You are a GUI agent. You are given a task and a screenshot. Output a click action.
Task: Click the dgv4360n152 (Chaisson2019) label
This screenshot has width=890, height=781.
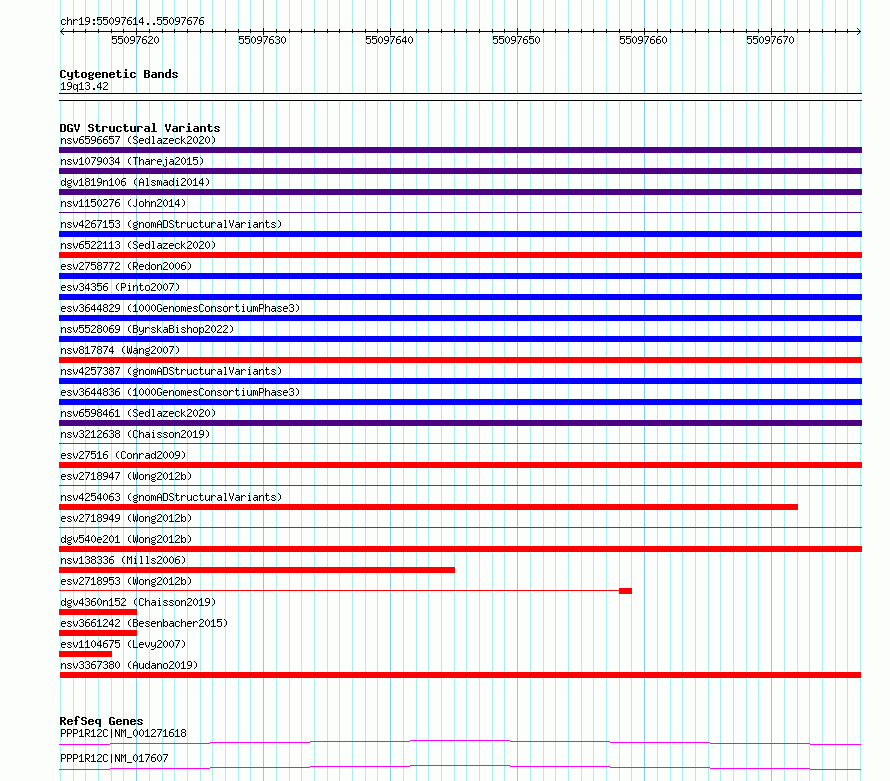click(138, 602)
